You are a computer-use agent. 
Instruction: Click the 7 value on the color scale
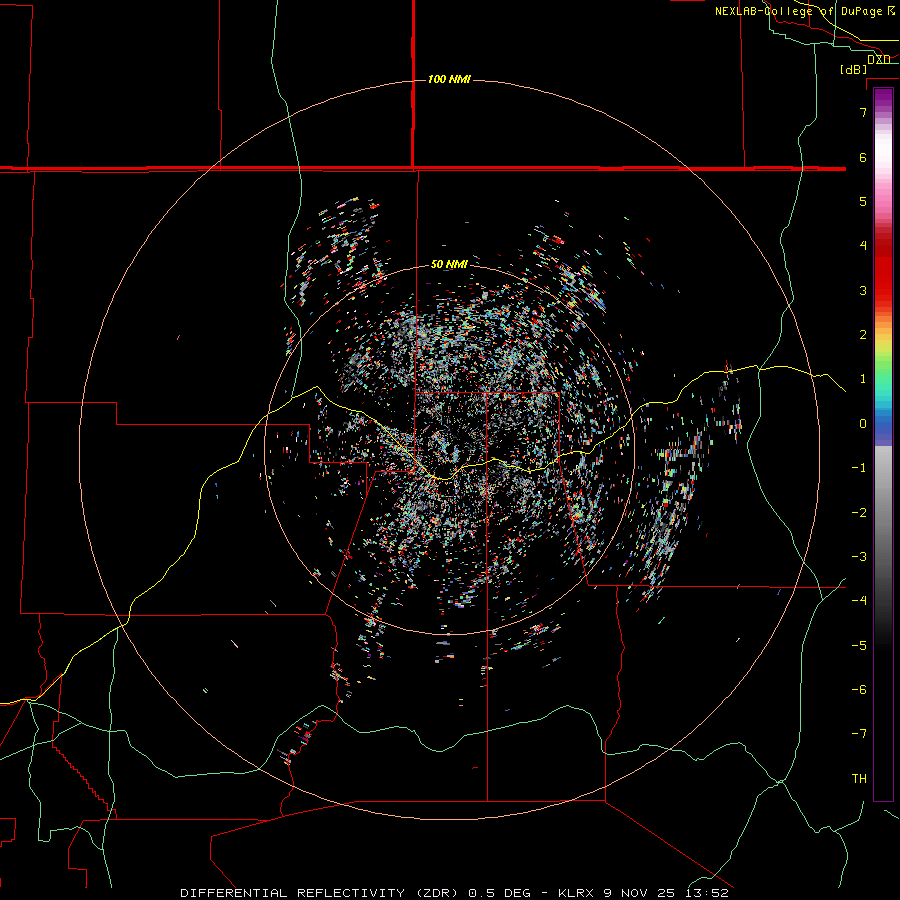pyautogui.click(x=863, y=112)
